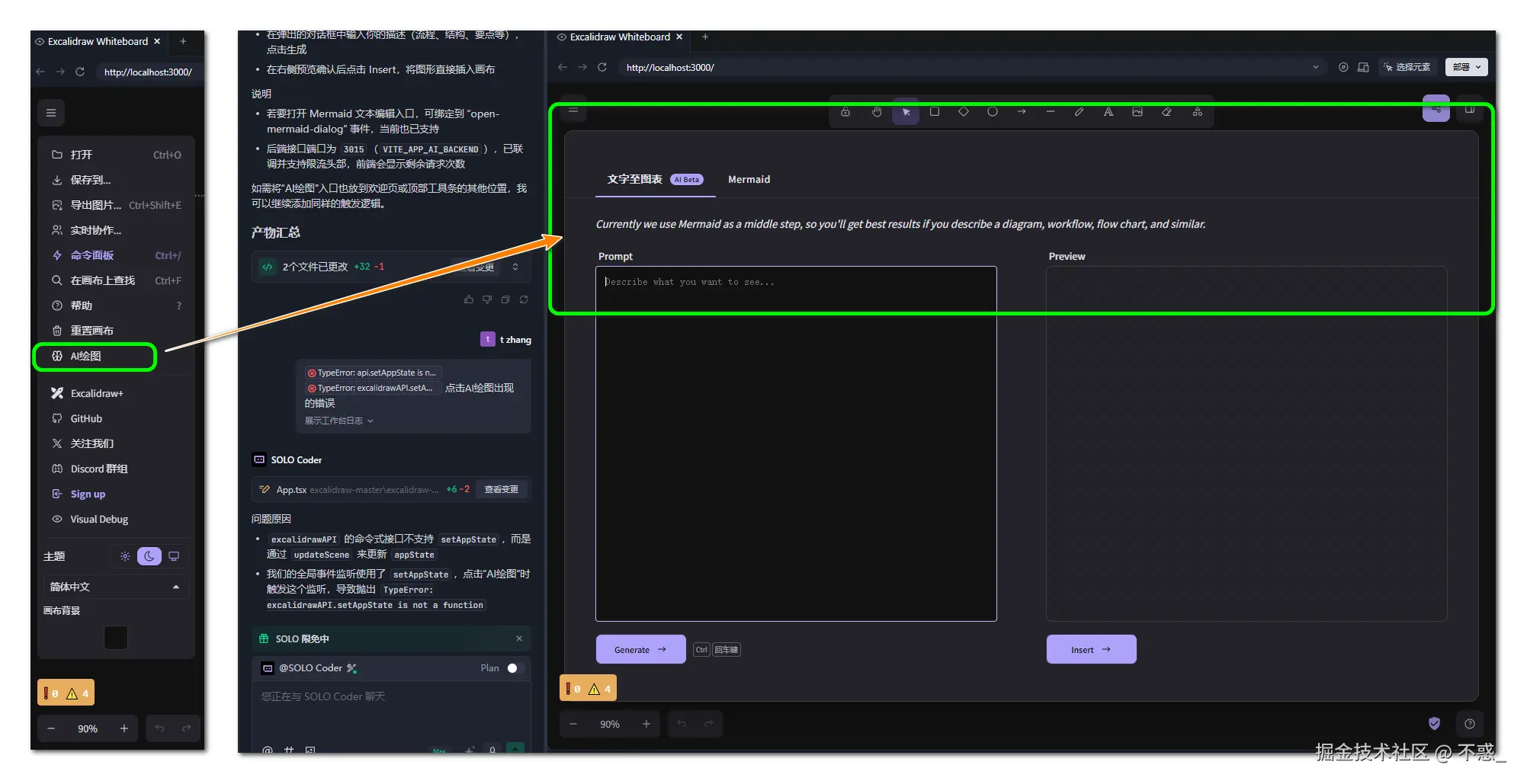Open the extra shapes tools icon
This screenshot has height=784, width=1527.
(x=1198, y=112)
